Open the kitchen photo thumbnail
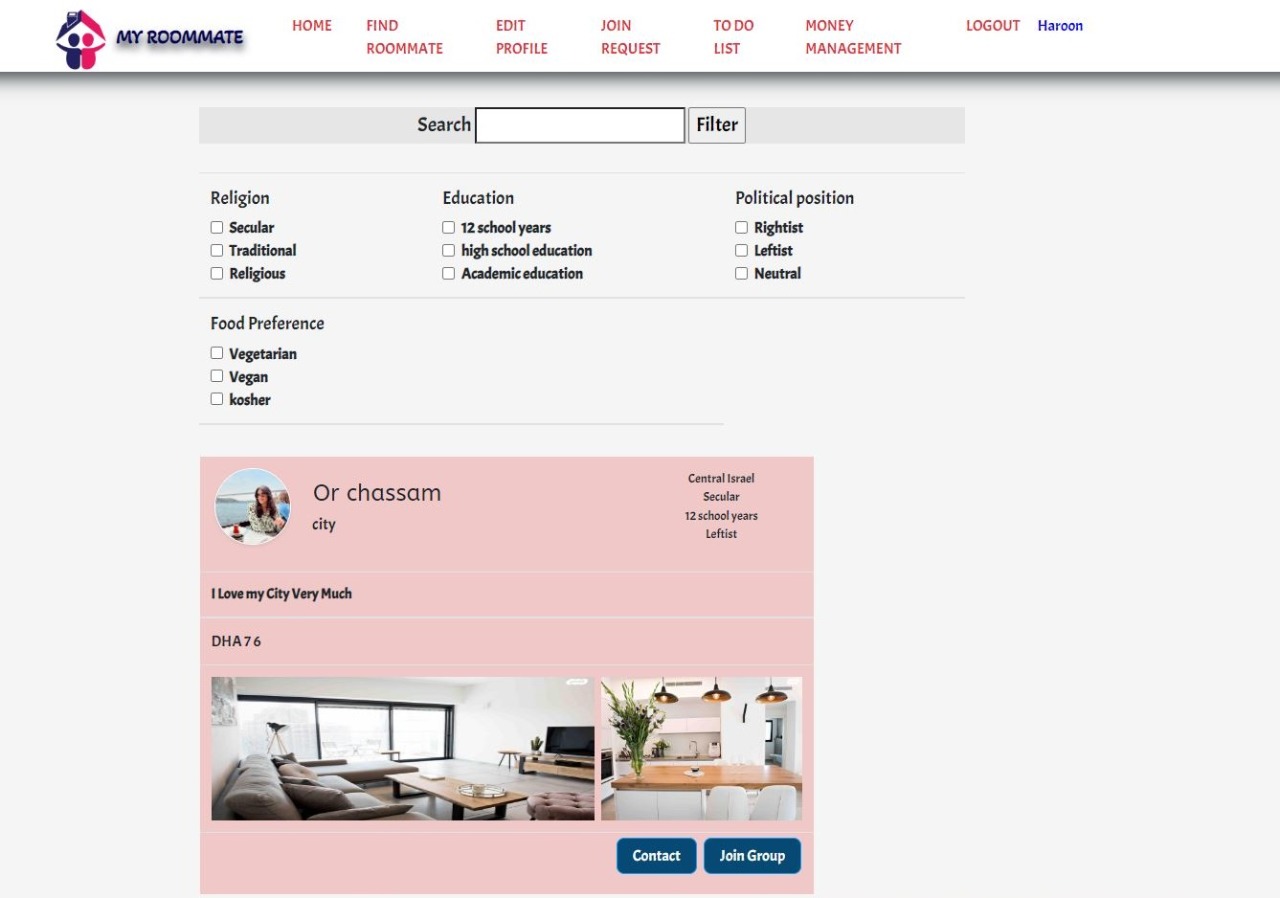Screen dimensions: 1280x898 pyautogui.click(x=701, y=749)
